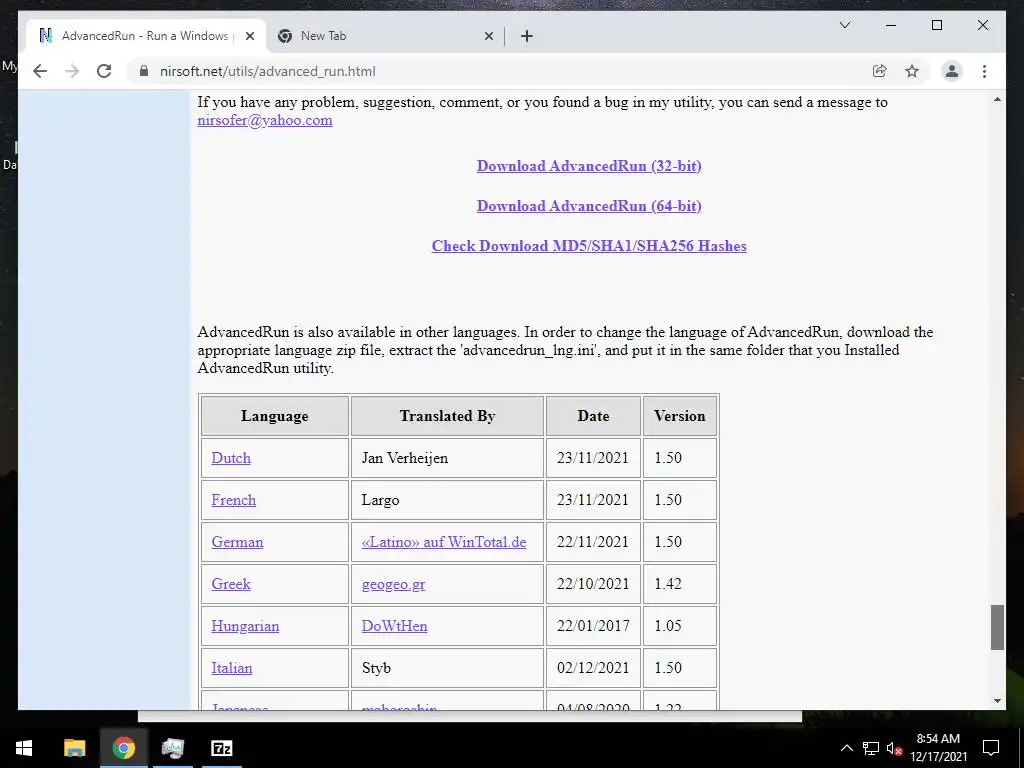Viewport: 1024px width, 768px height.
Task: View site info via lock icon
Action: click(144, 71)
